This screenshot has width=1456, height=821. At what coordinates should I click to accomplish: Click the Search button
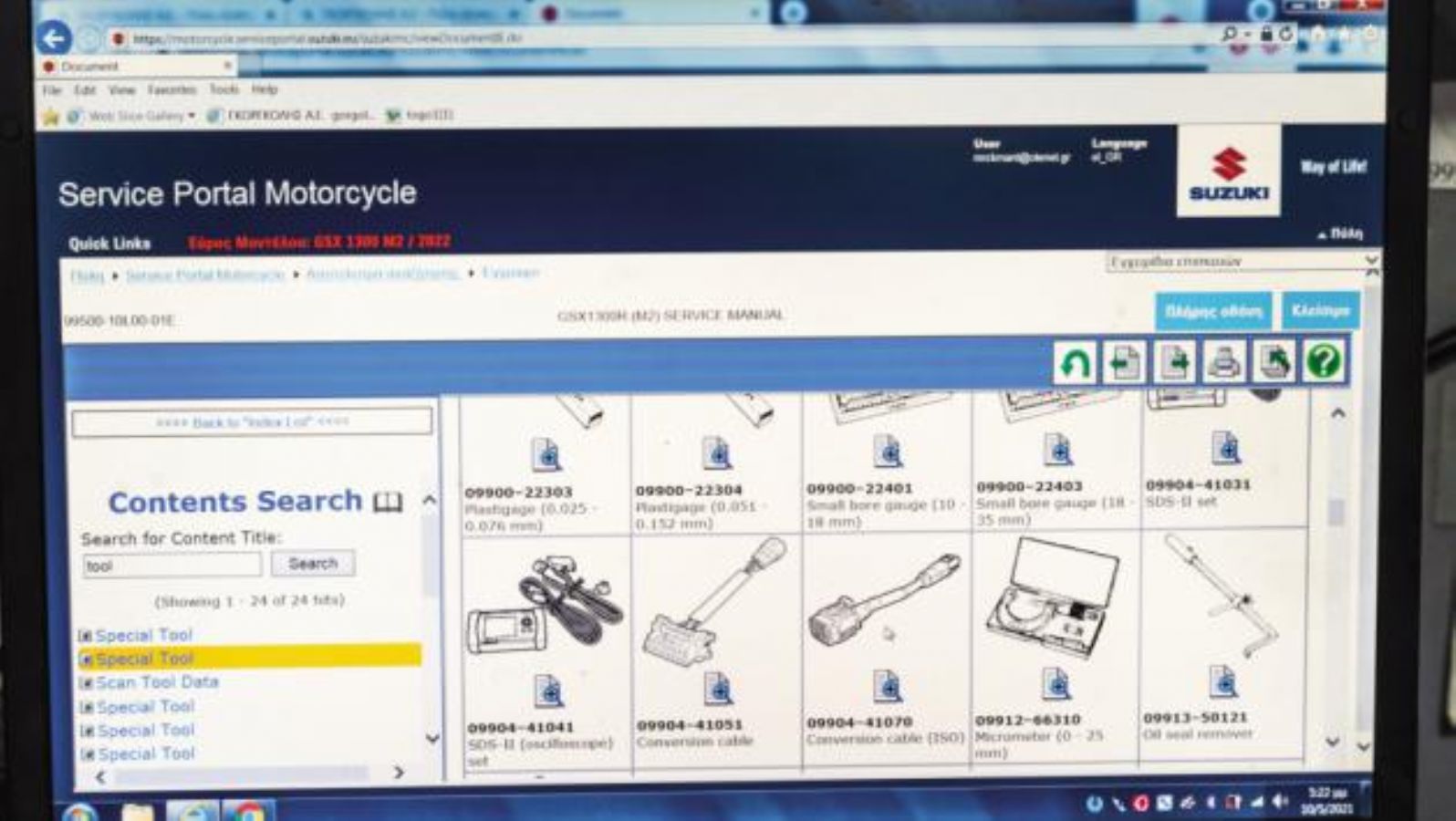tap(313, 564)
